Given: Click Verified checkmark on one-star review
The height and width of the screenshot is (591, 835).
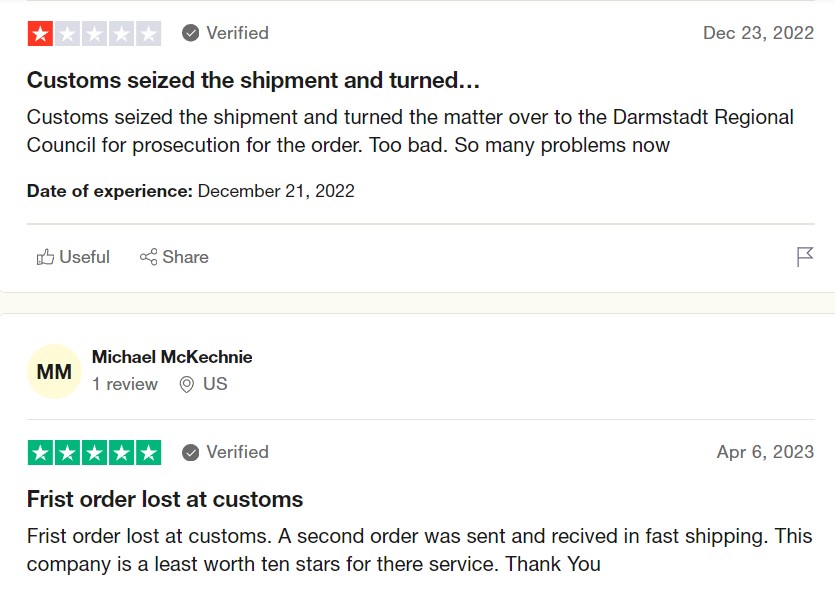Looking at the screenshot, I should pyautogui.click(x=190, y=33).
